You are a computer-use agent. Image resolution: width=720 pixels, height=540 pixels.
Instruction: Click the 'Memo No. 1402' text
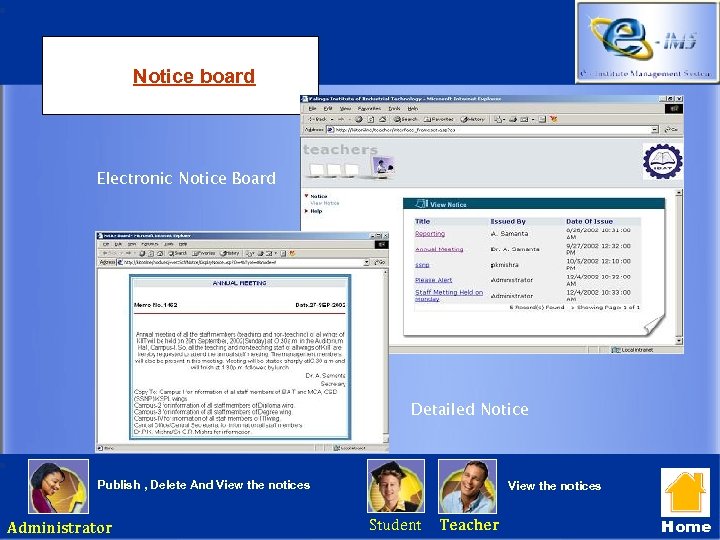[x=156, y=305]
